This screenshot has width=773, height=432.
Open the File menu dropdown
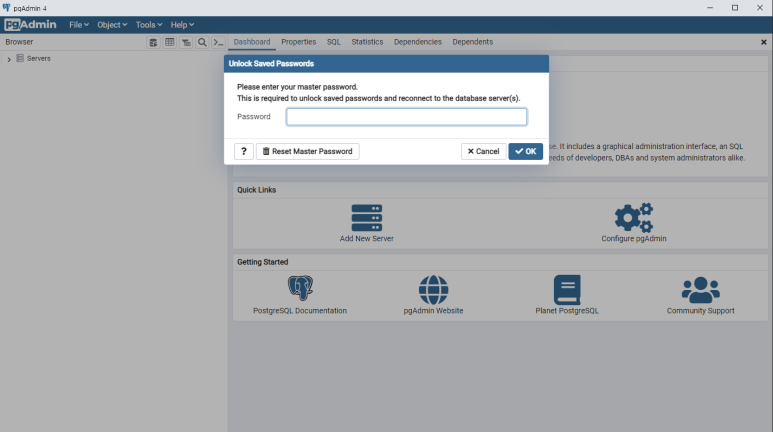click(x=79, y=24)
